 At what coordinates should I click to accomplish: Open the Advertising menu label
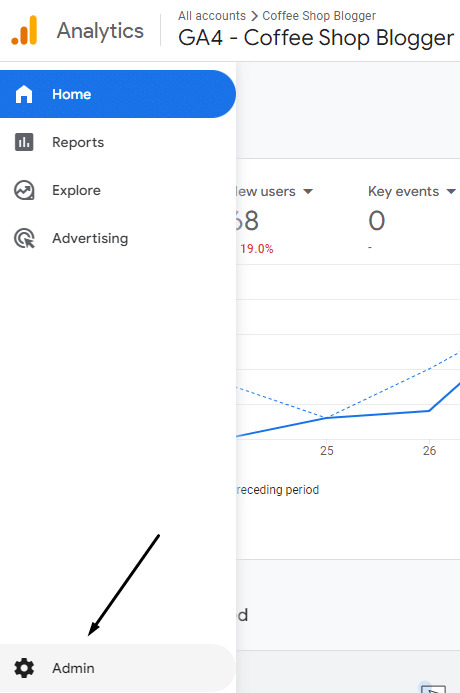[90, 238]
